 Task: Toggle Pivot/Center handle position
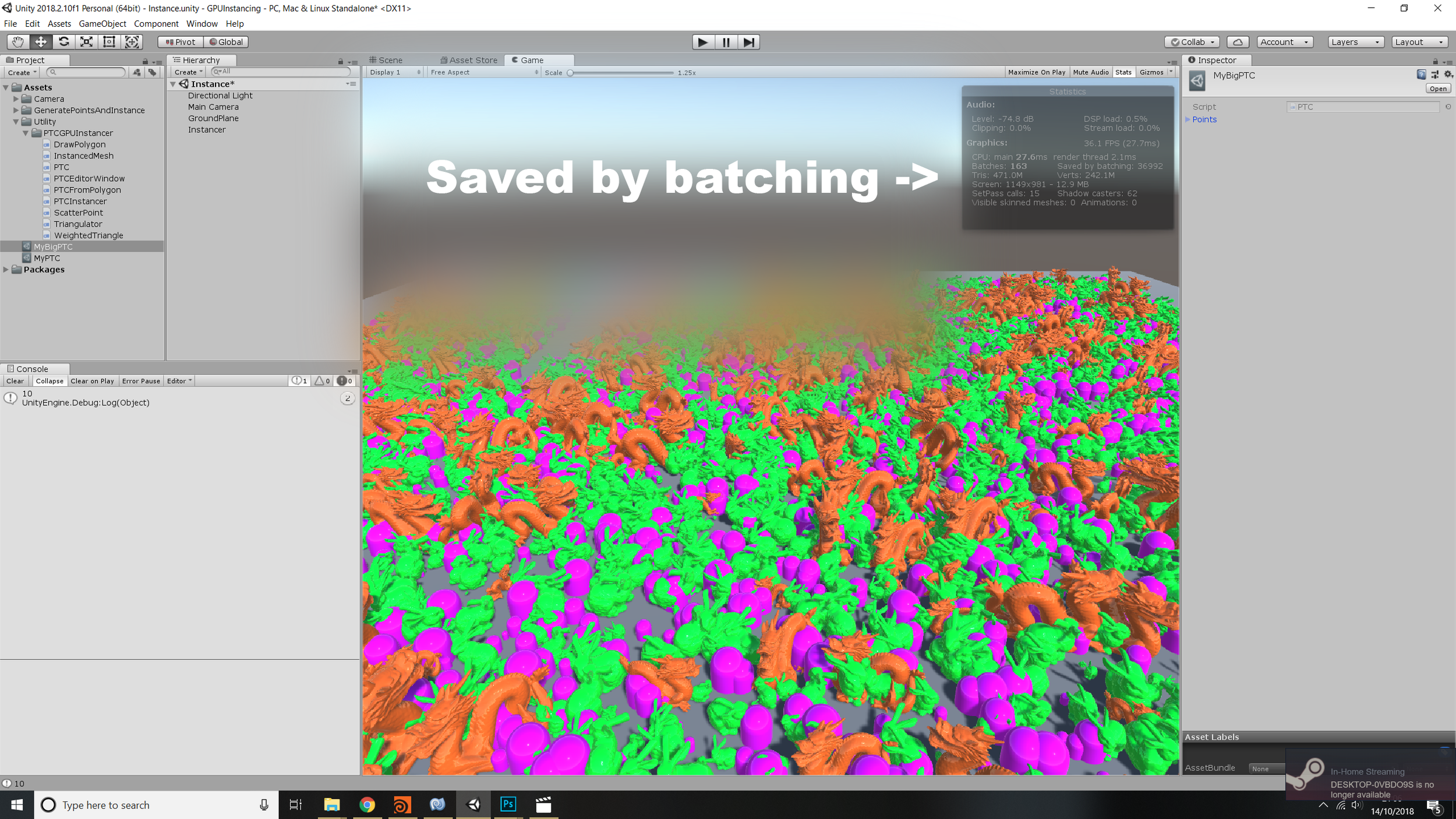point(181,42)
